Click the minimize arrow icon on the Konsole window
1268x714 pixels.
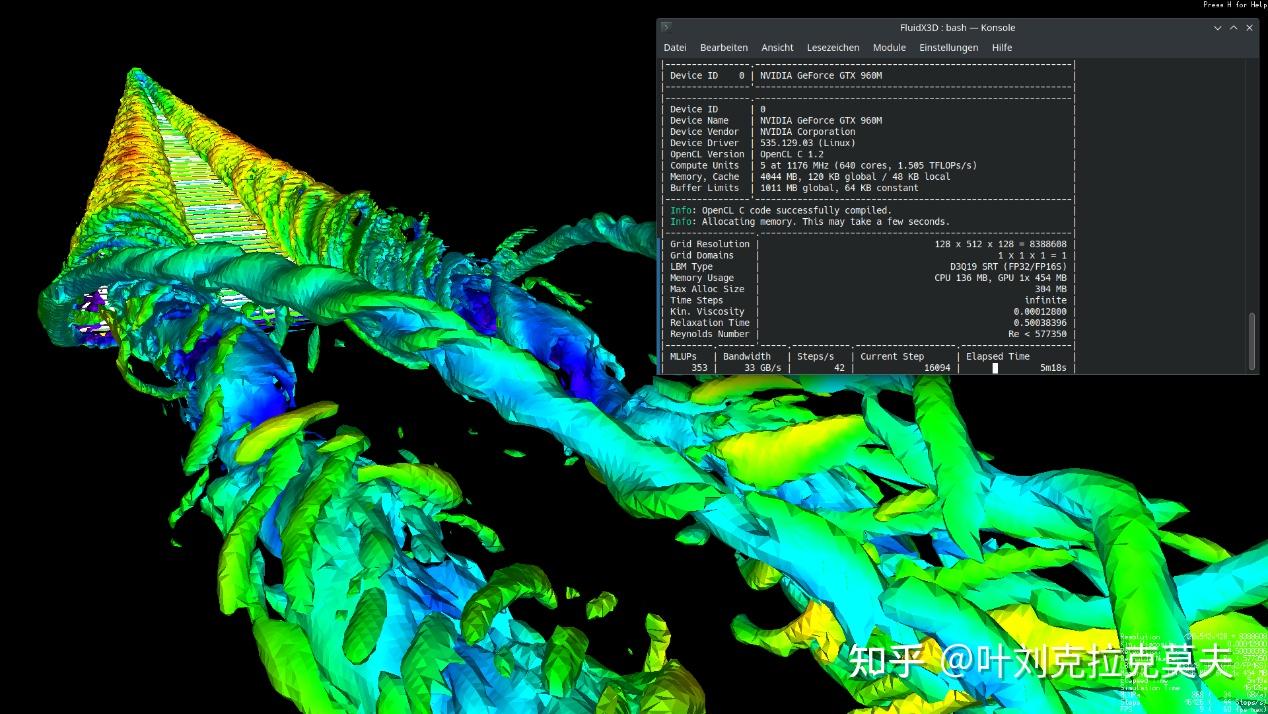(1217, 28)
